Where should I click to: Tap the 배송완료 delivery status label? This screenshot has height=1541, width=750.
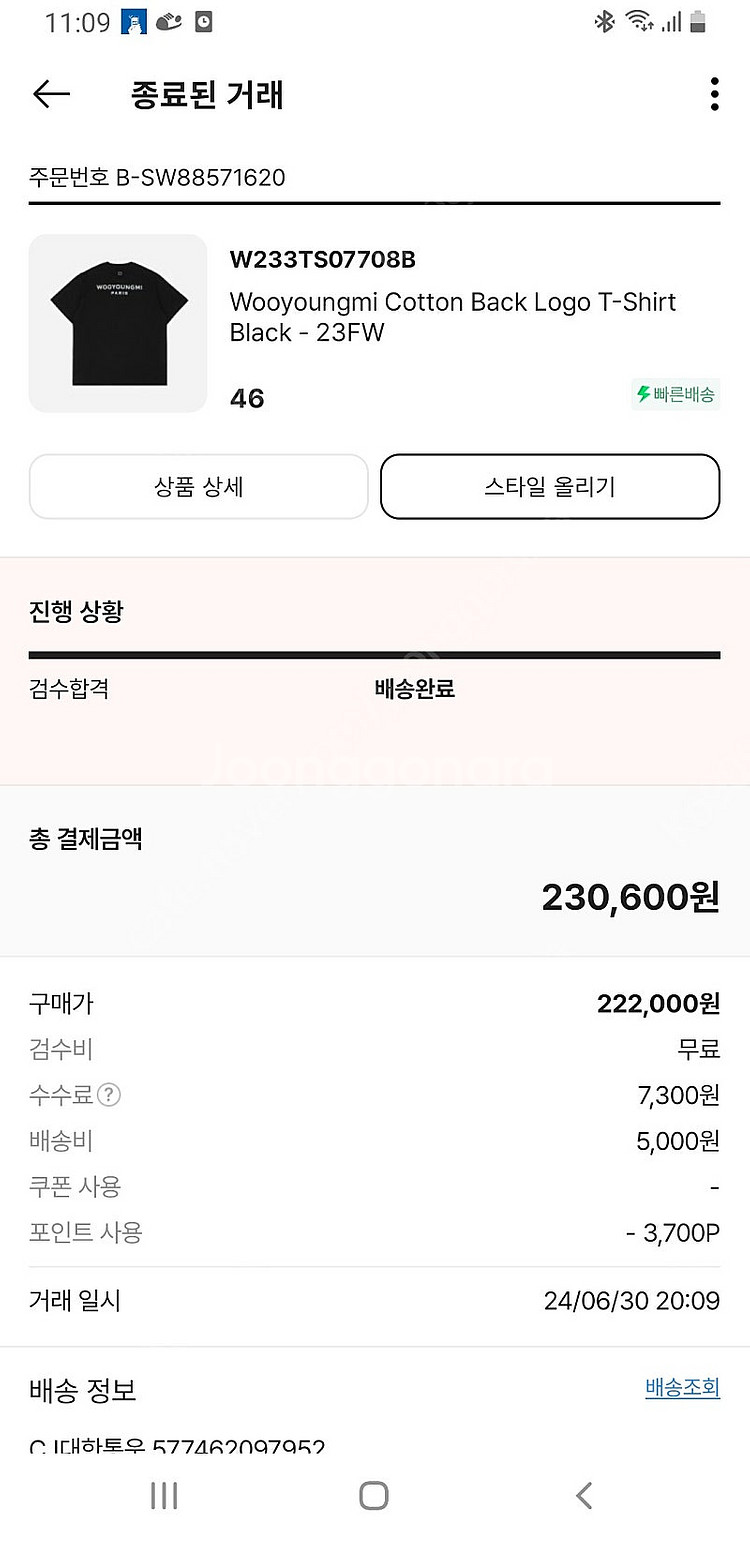(414, 689)
